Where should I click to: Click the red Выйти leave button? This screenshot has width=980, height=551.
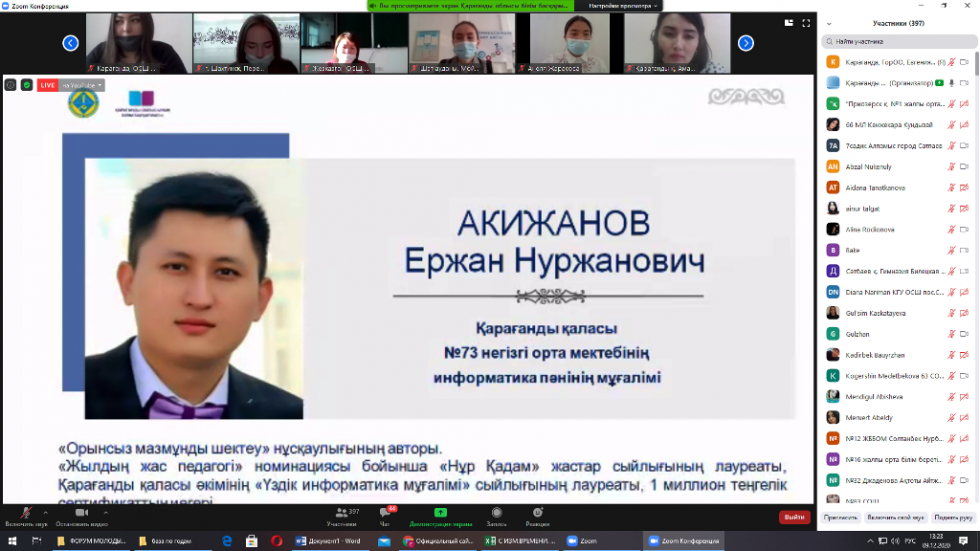point(794,517)
